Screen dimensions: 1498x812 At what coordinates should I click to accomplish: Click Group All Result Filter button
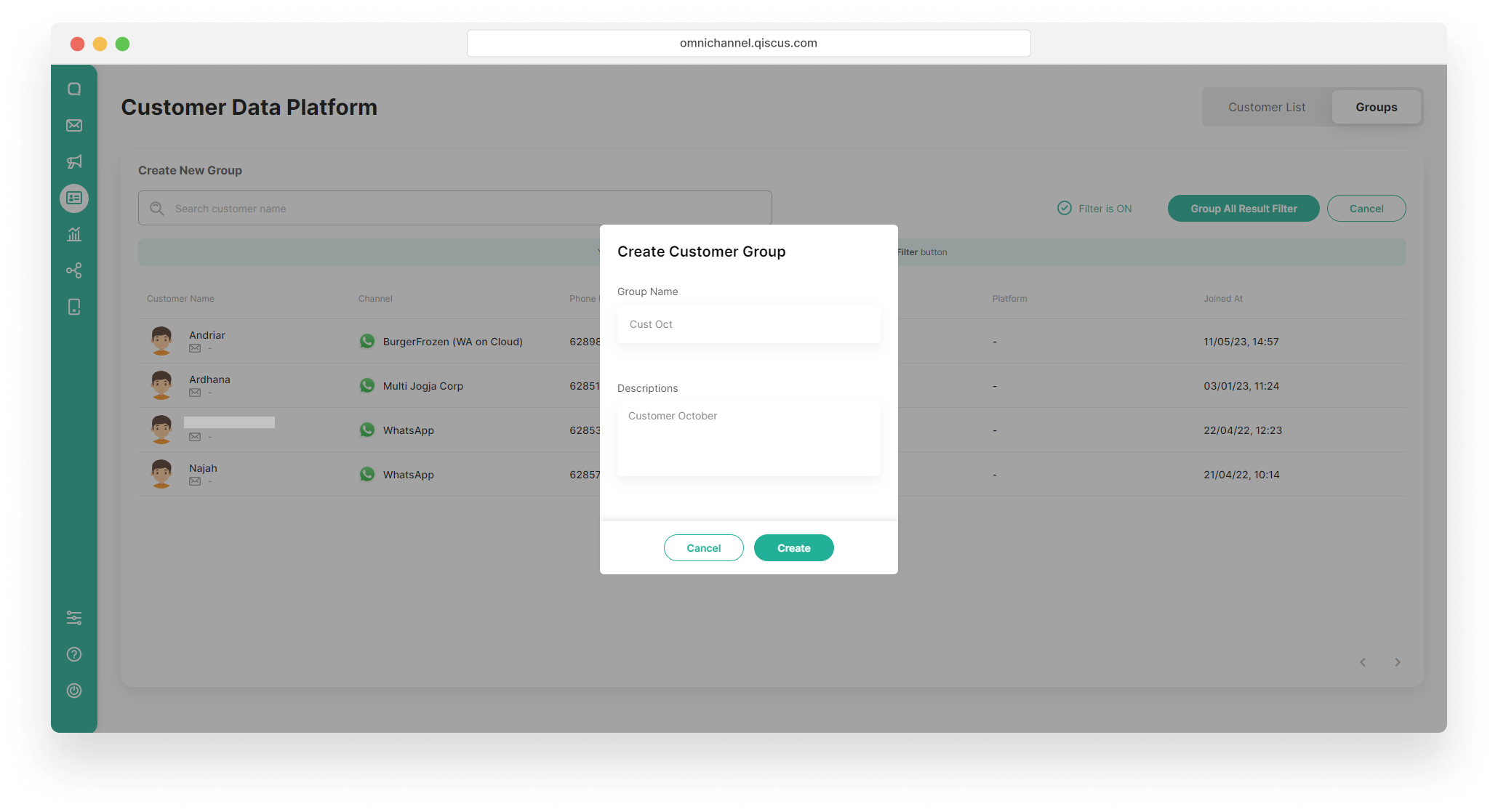click(x=1243, y=209)
